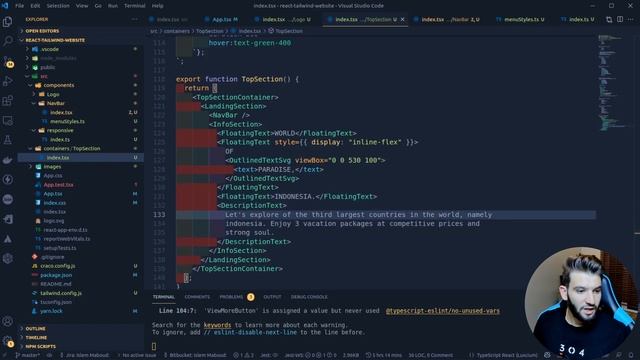Viewport: 640px width, 360px height.
Task: Open the Testing flask view
Action: click(x=7, y=140)
